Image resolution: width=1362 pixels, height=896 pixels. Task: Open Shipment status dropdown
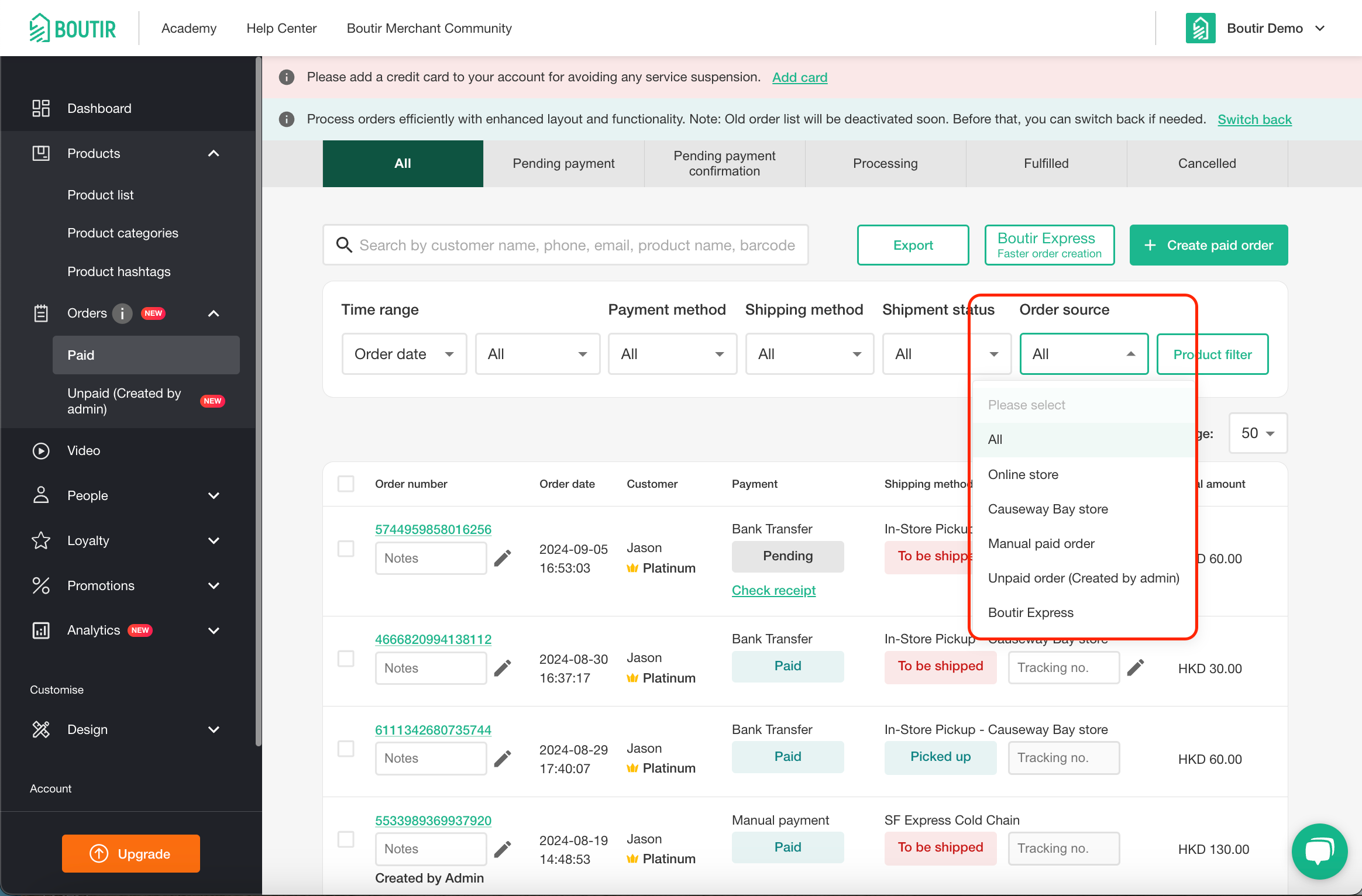pos(947,354)
